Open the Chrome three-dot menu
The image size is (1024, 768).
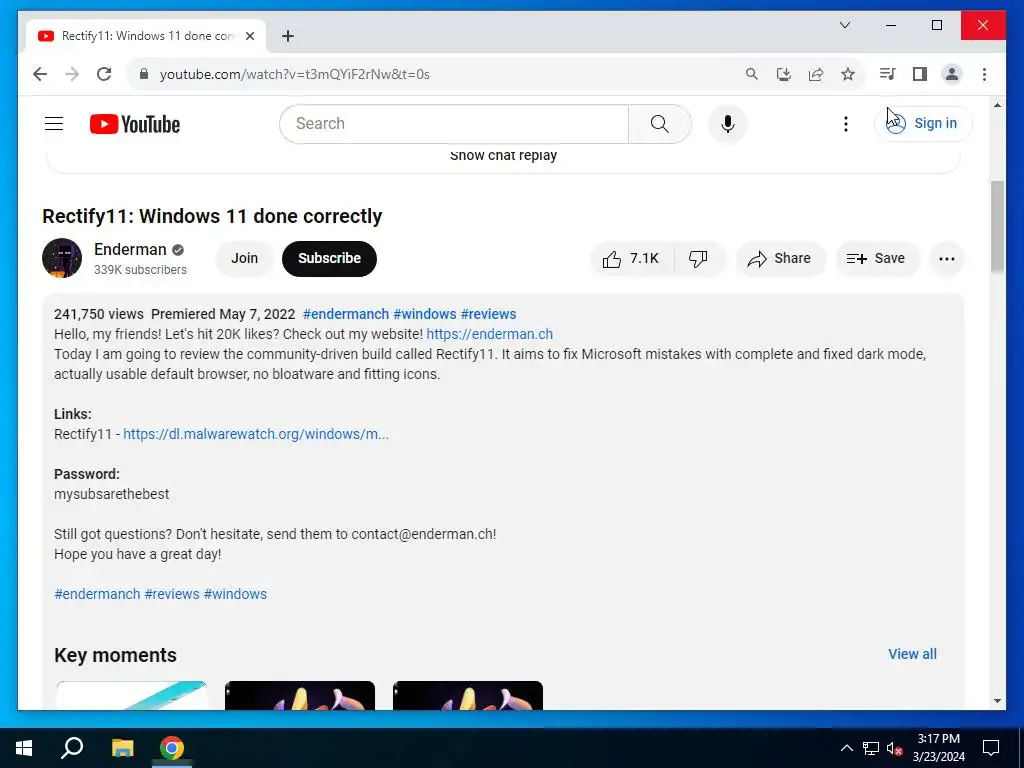[984, 74]
